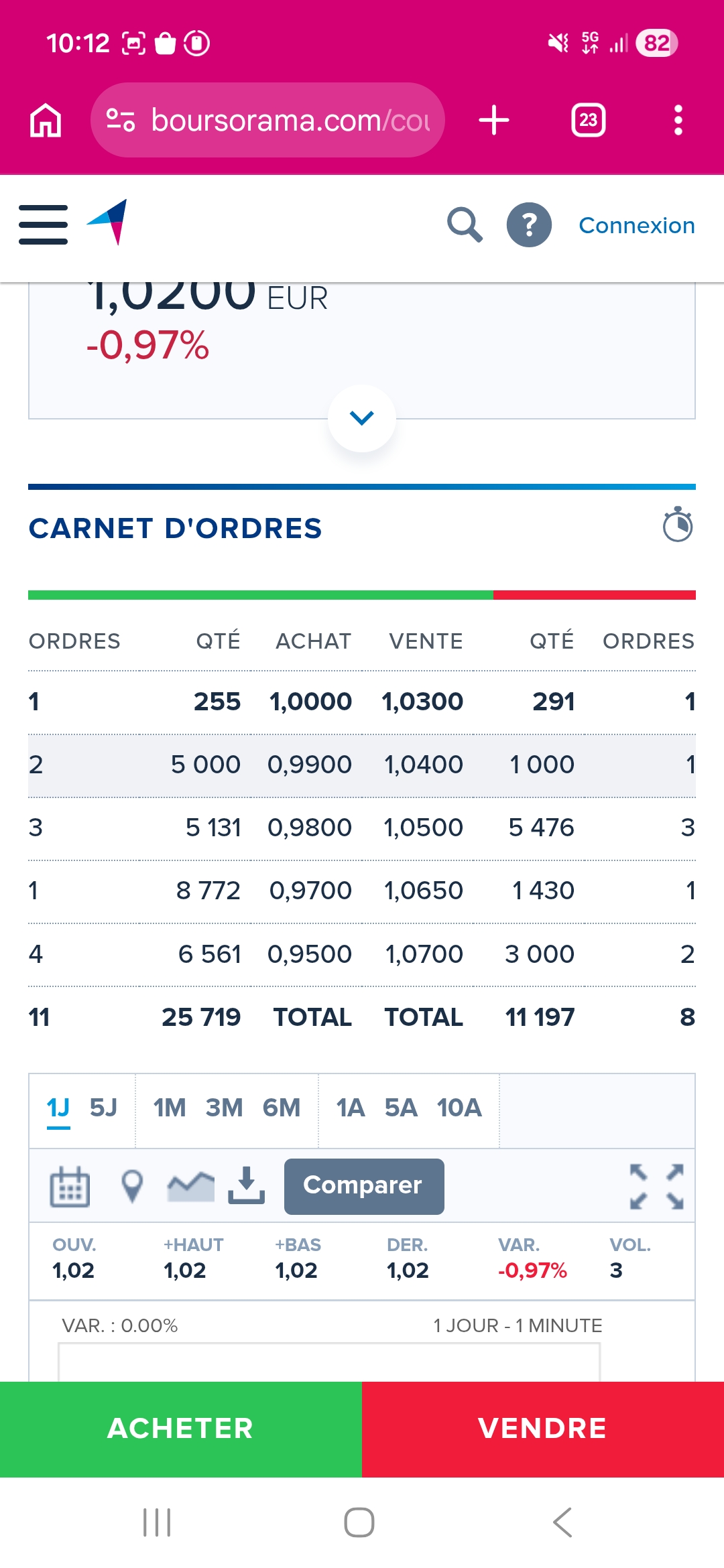724x1568 pixels.
Task: Open browser three-dot overflow menu
Action: tap(678, 120)
